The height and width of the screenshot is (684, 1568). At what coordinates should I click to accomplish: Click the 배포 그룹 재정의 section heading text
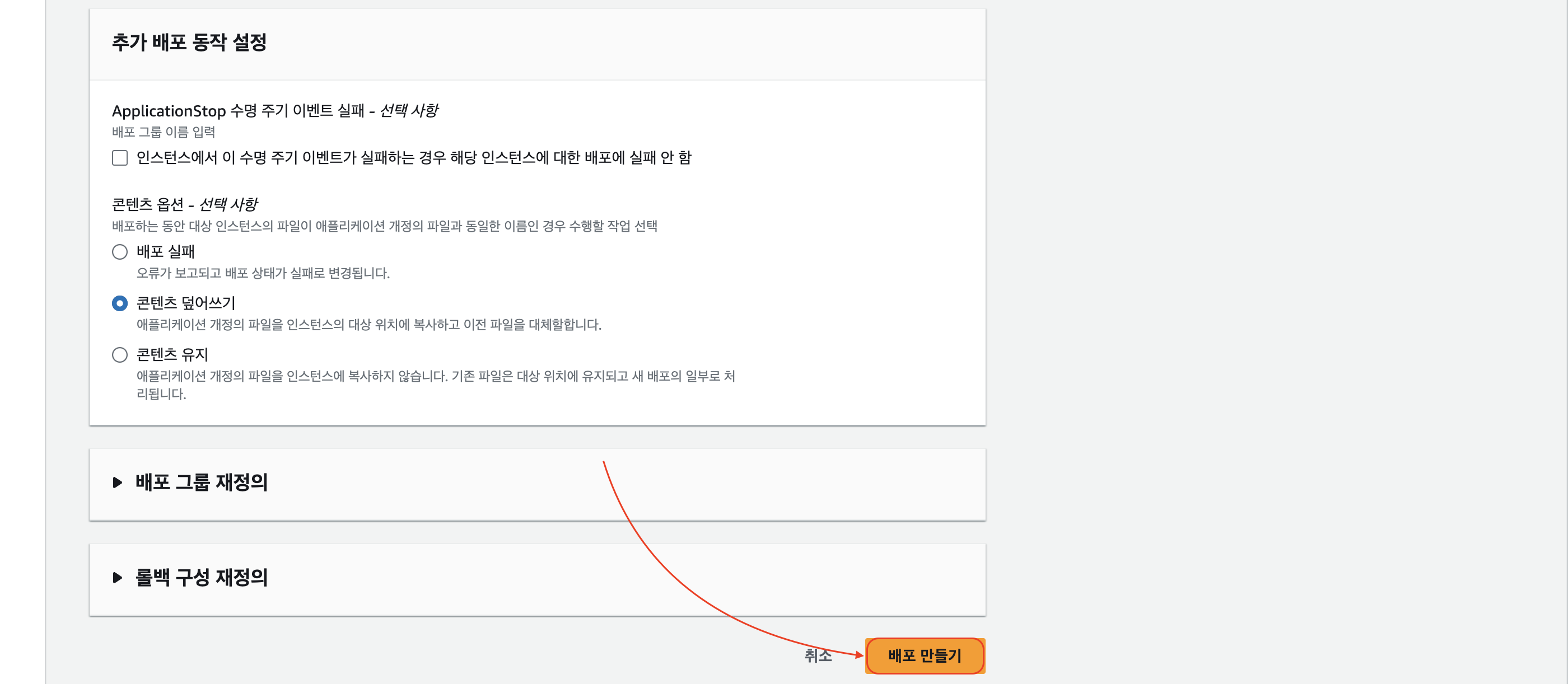201,482
